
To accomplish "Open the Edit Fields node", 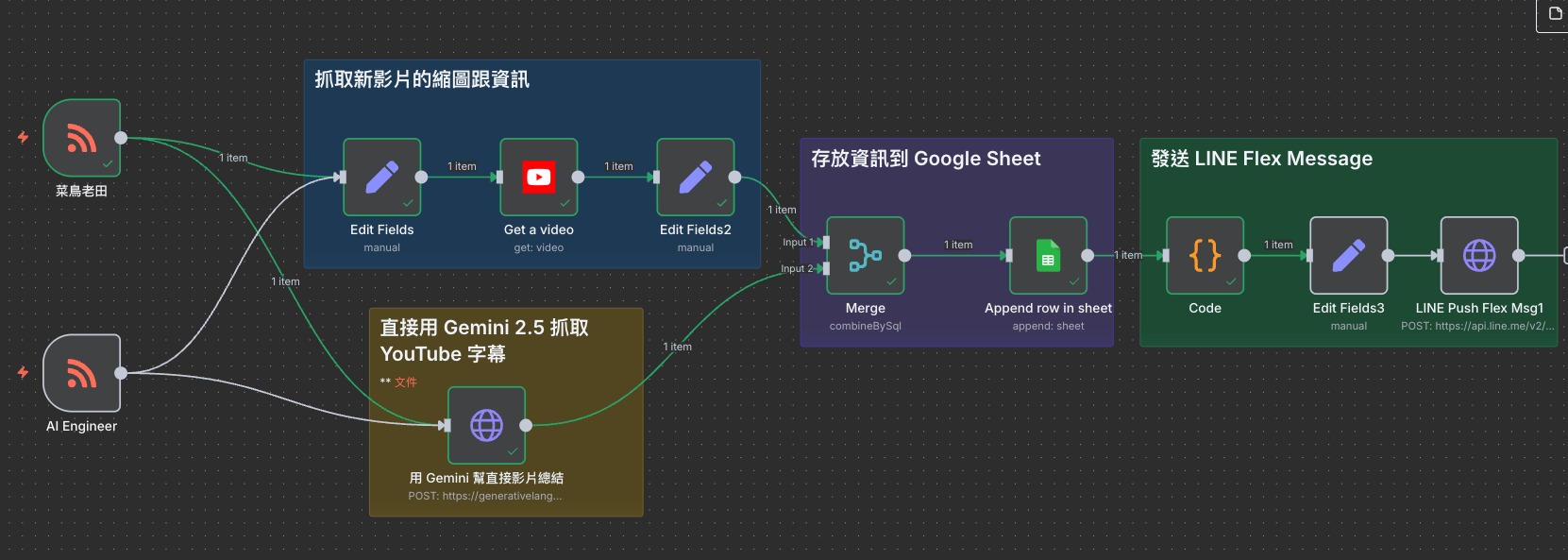I will [x=381, y=177].
